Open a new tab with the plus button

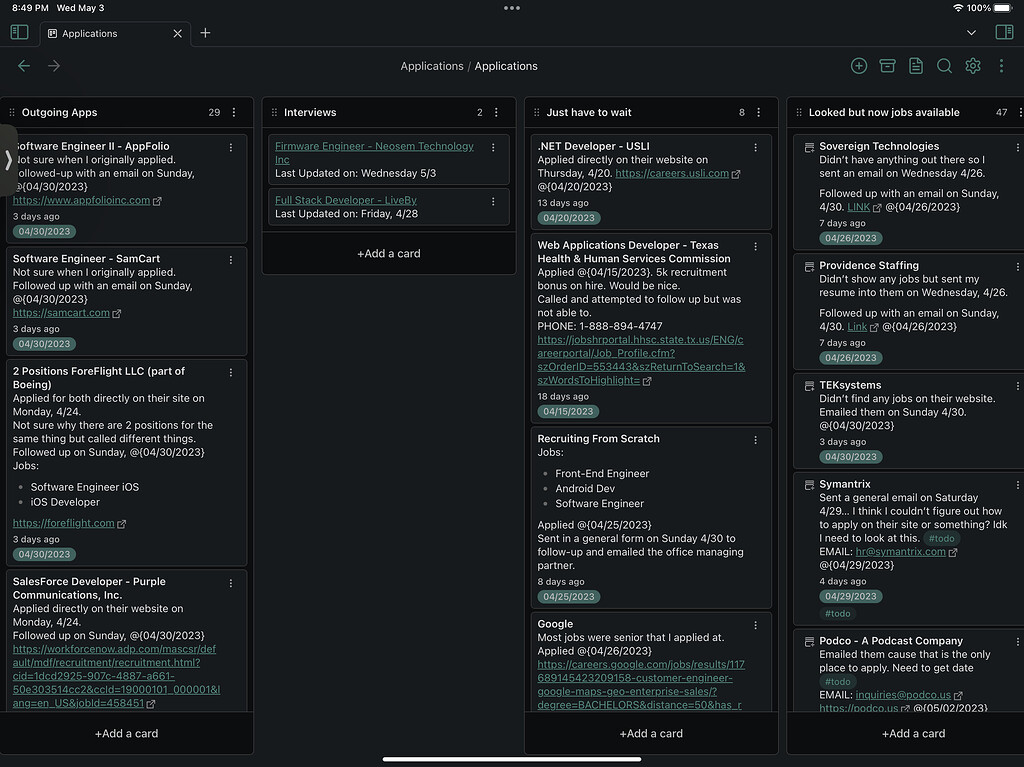[x=205, y=32]
